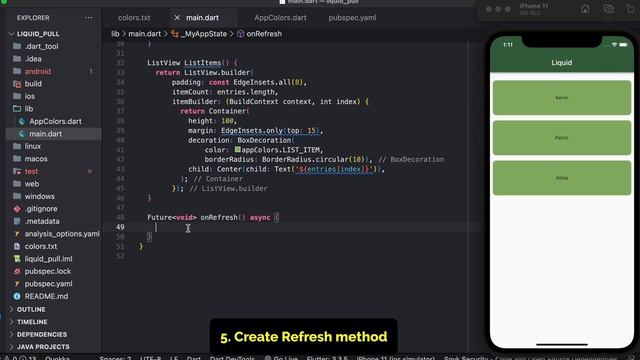Collapse the lib folder
Image resolution: width=640 pixels, height=360 pixels.
(x=29, y=109)
